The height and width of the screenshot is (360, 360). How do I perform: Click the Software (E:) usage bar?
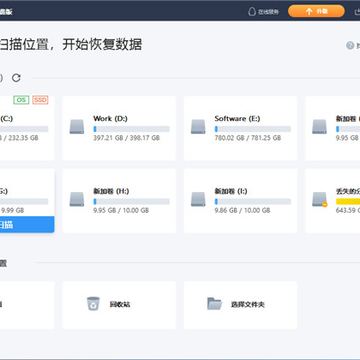click(253, 129)
